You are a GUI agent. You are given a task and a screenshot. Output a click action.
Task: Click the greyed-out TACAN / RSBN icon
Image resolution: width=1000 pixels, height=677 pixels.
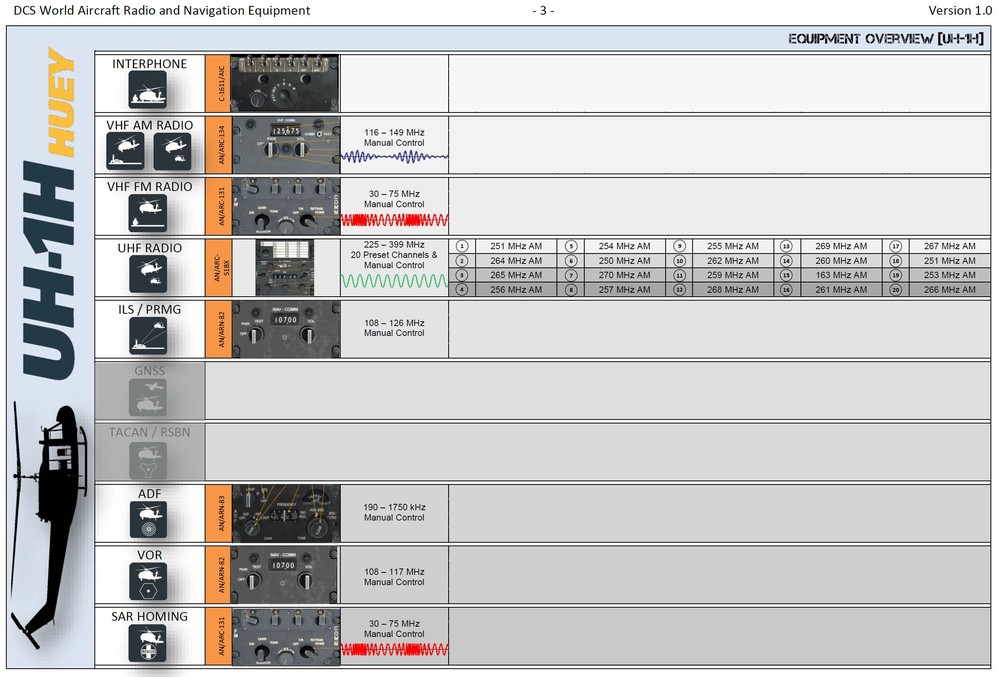click(147, 459)
